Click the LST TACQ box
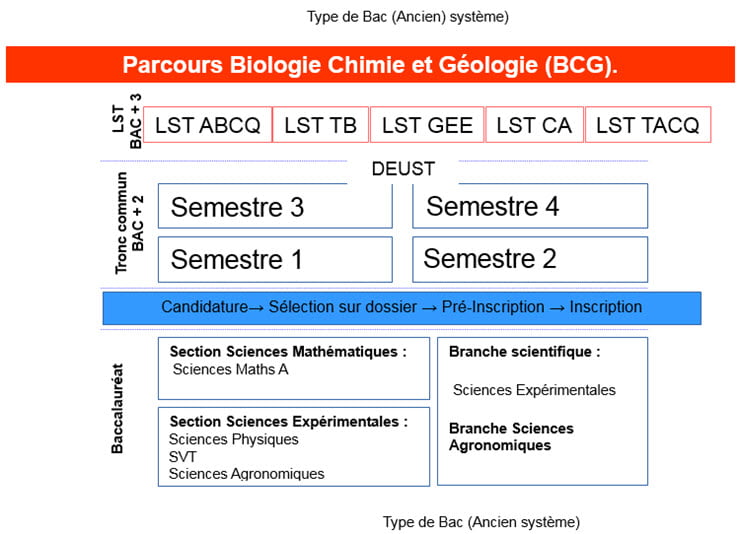The image size is (737, 534). 648,125
